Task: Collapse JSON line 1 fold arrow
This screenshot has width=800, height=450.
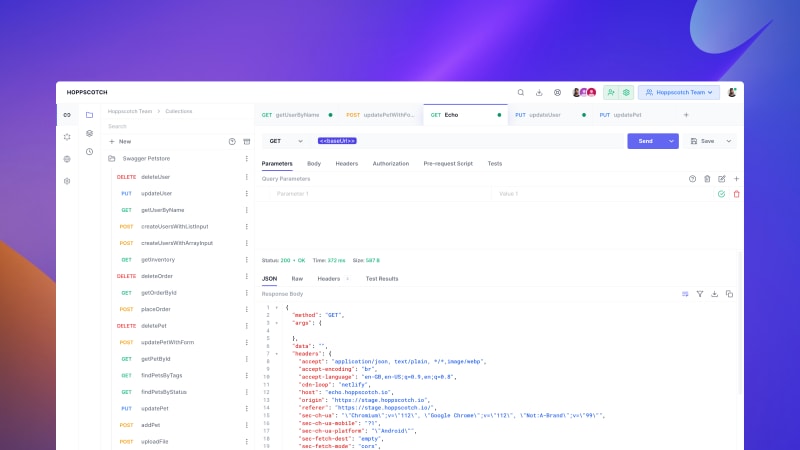Action: click(277, 308)
